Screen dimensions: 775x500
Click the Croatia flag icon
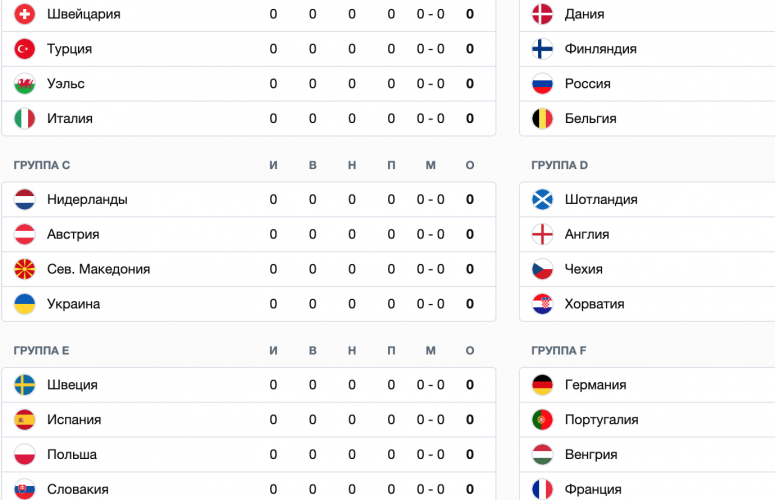click(542, 304)
